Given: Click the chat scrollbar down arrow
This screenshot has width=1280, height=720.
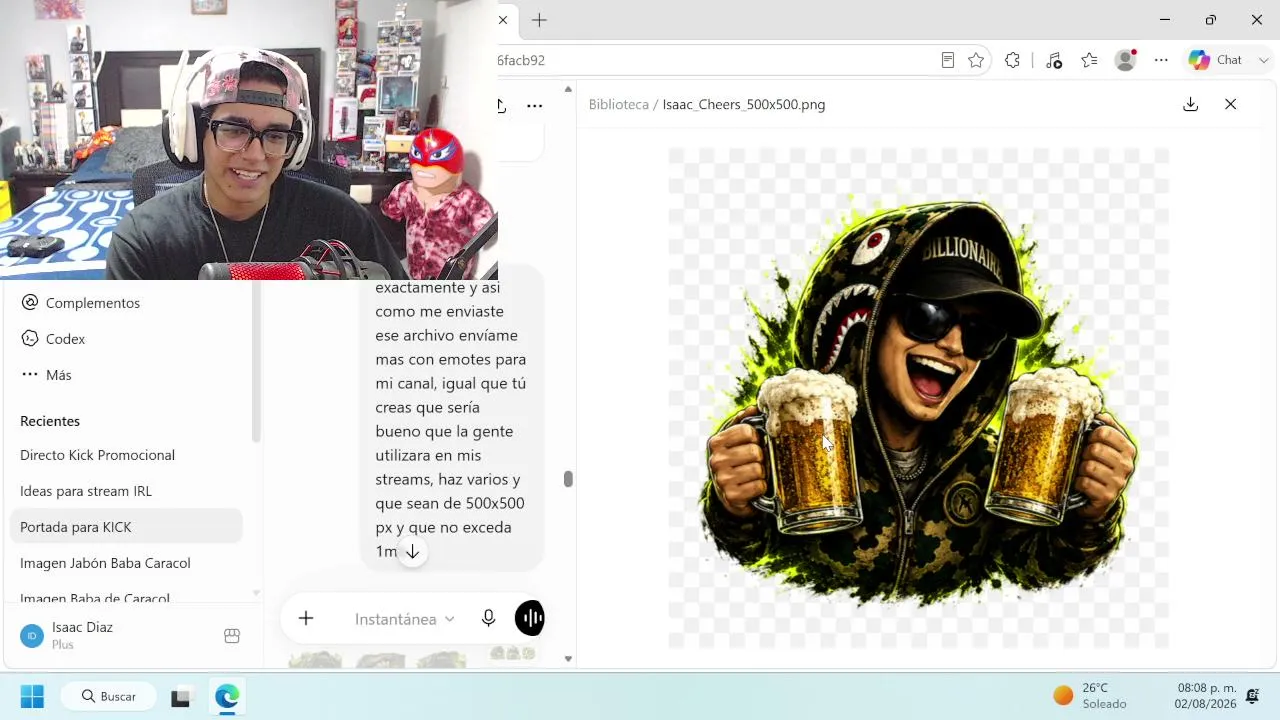Looking at the screenshot, I should [569, 659].
